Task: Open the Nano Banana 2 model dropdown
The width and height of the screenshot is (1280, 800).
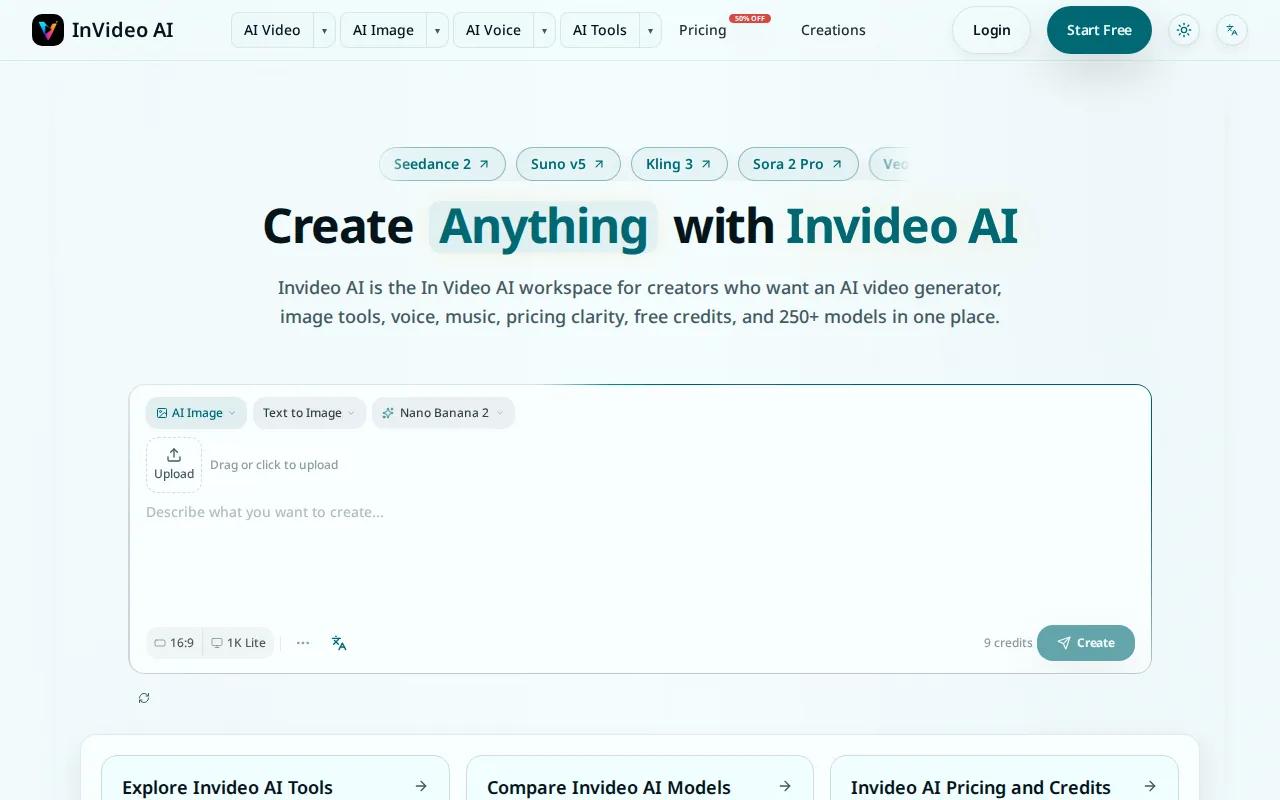Action: [443, 413]
